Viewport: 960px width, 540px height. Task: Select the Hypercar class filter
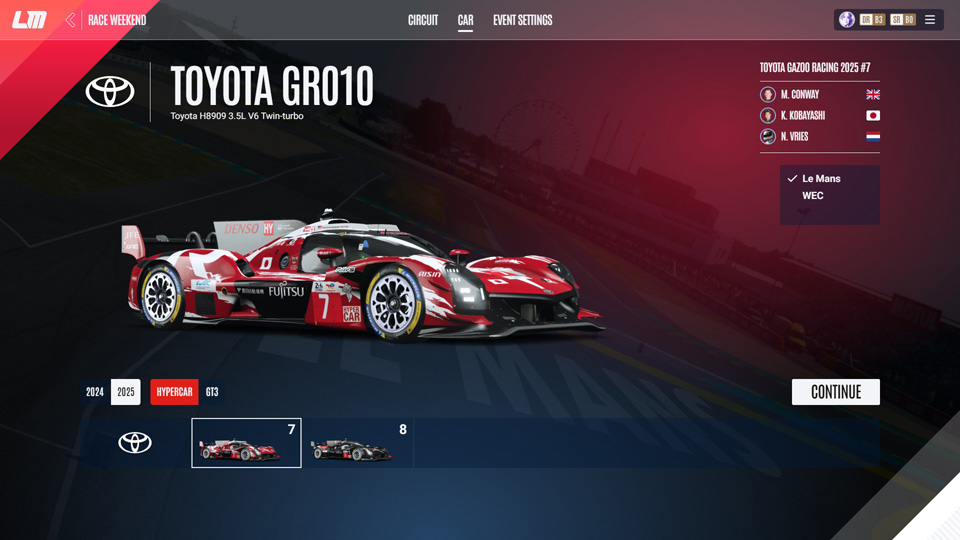click(x=174, y=392)
